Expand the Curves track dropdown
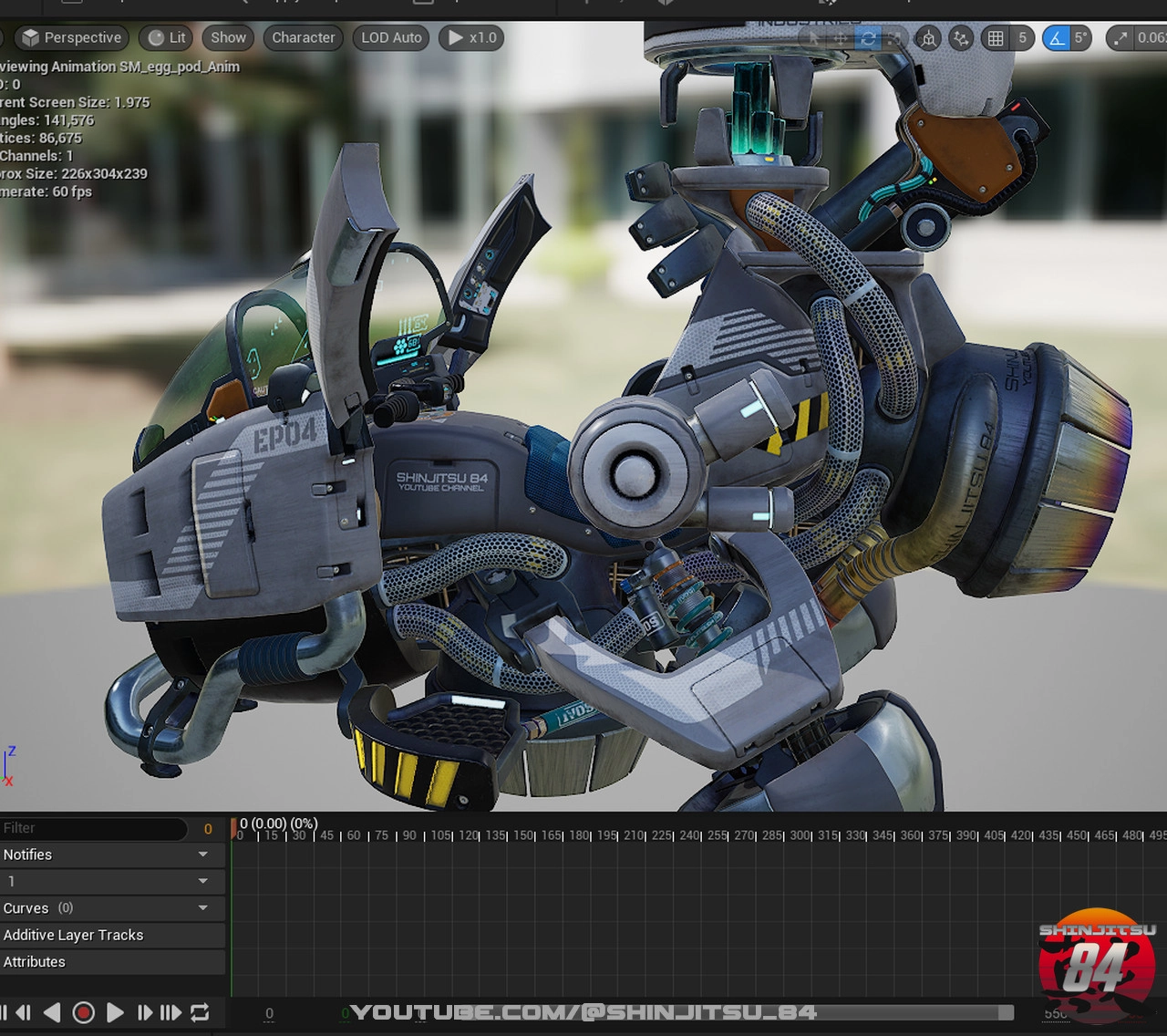The height and width of the screenshot is (1036, 1167). click(x=203, y=908)
